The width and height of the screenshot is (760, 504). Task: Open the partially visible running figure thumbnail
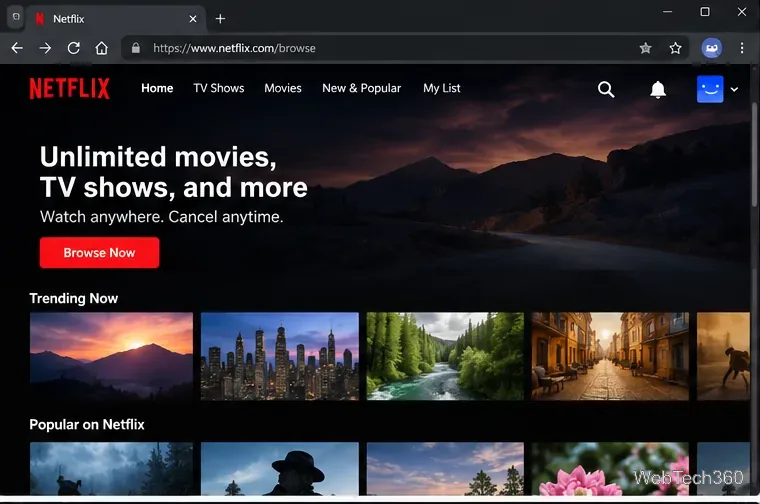coord(723,356)
